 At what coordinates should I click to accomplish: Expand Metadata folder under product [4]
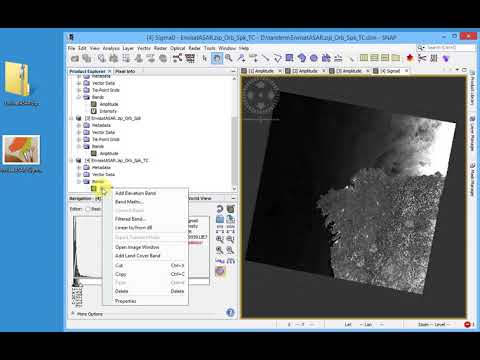pyautogui.click(x=79, y=167)
